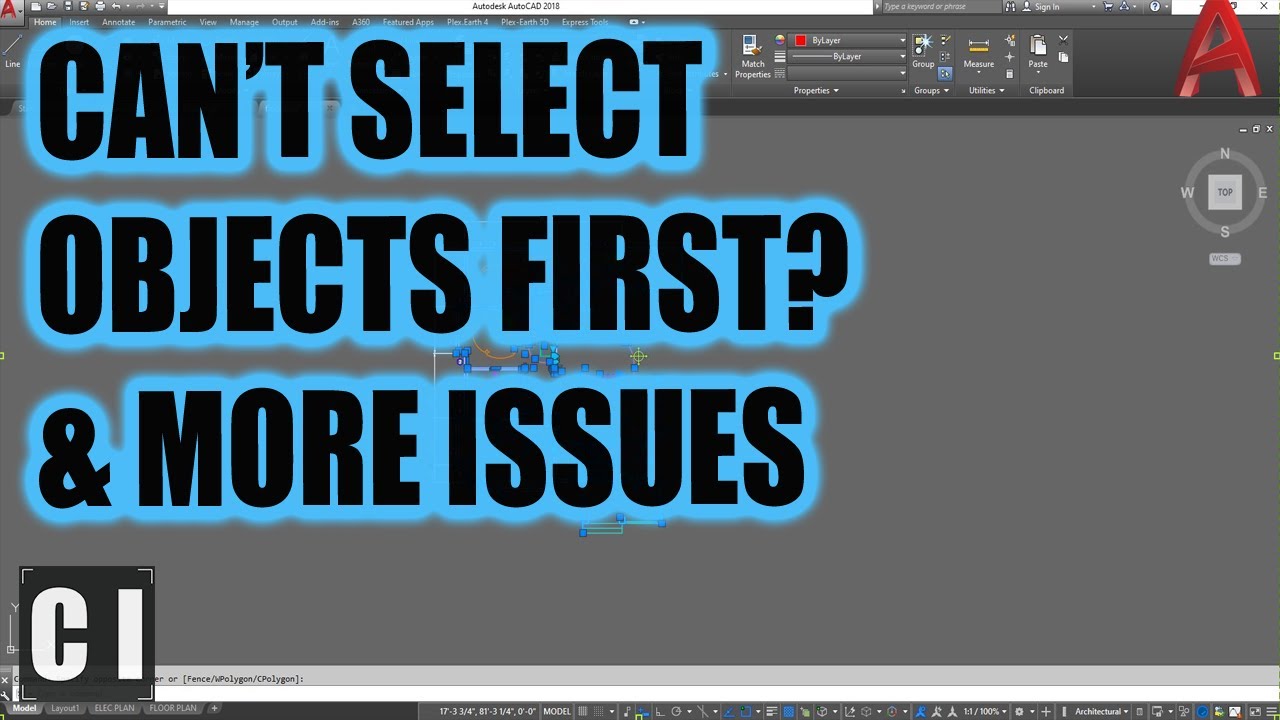Click the workspace switching gear icon
The height and width of the screenshot is (720, 1280).
pyautogui.click(x=1018, y=712)
